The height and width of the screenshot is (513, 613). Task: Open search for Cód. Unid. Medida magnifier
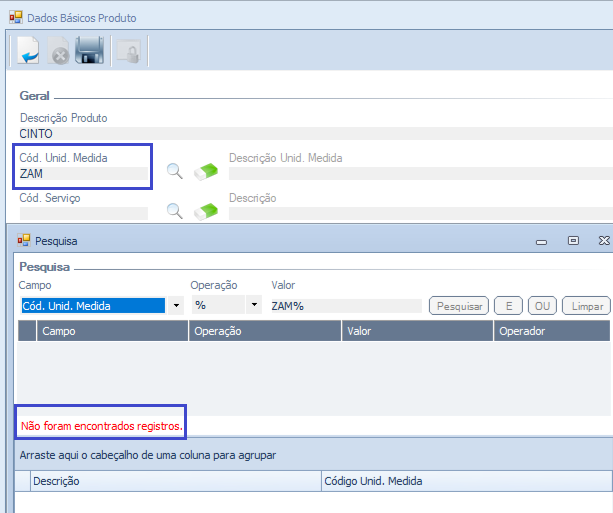[174, 171]
